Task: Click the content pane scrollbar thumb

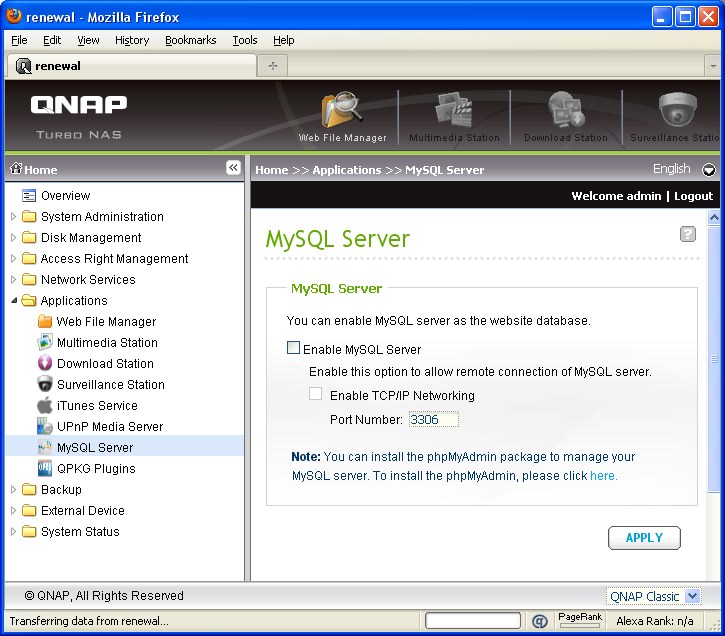Action: [x=713, y=359]
